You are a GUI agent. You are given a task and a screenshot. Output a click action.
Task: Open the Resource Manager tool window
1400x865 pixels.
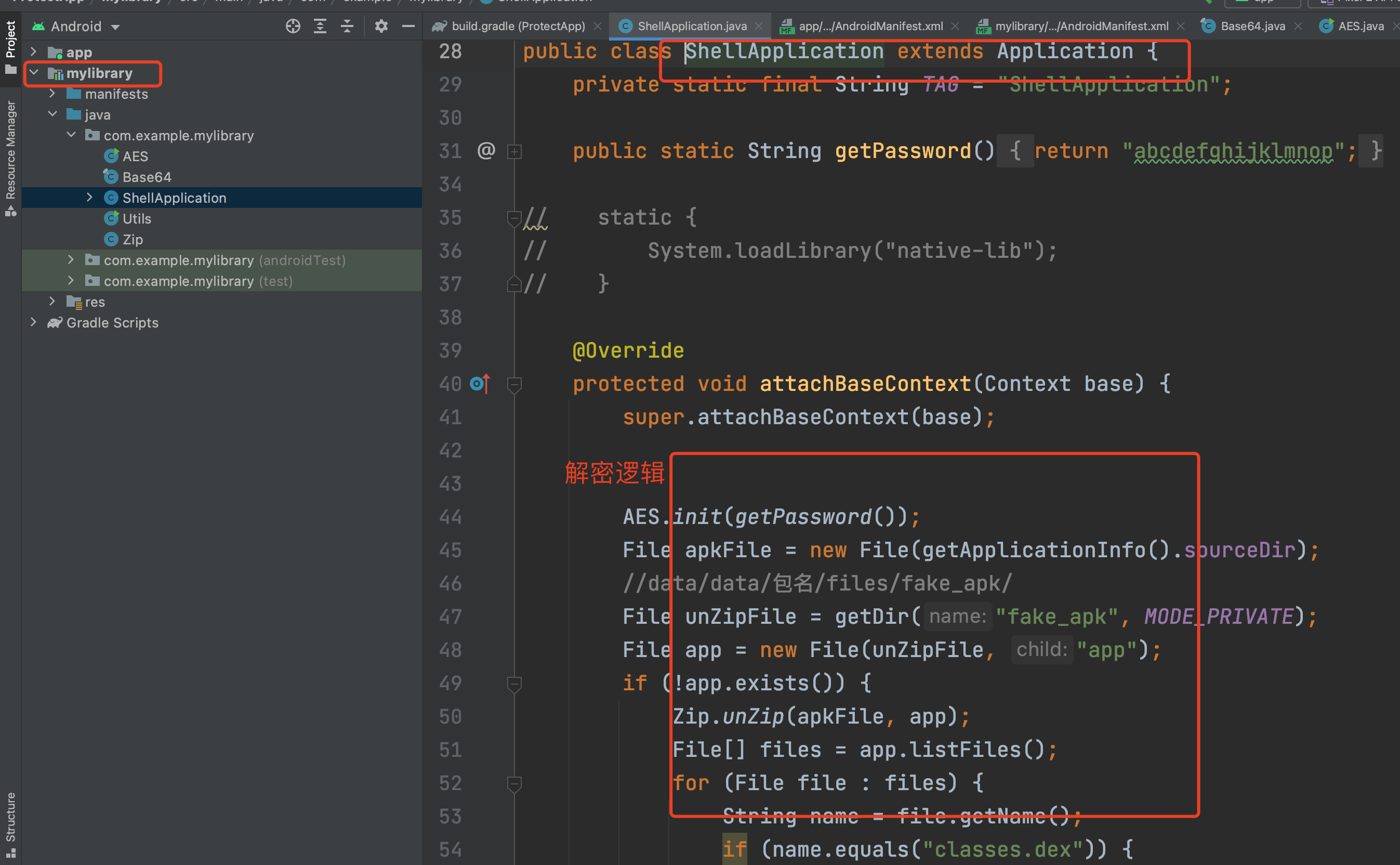click(x=10, y=159)
